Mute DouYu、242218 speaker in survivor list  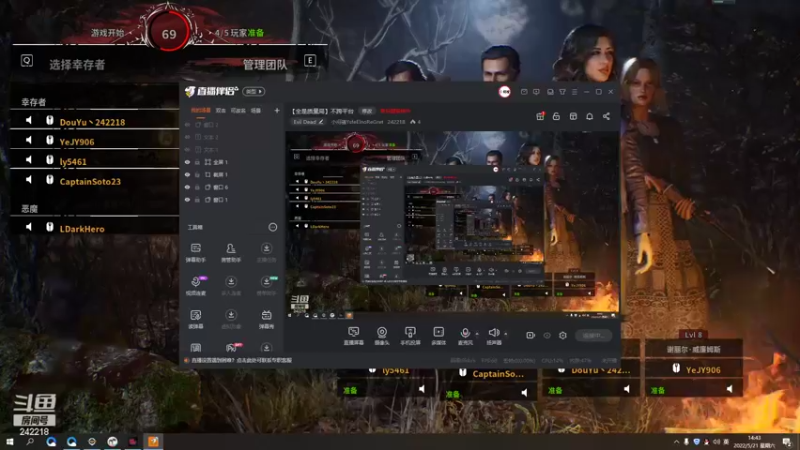(29, 120)
